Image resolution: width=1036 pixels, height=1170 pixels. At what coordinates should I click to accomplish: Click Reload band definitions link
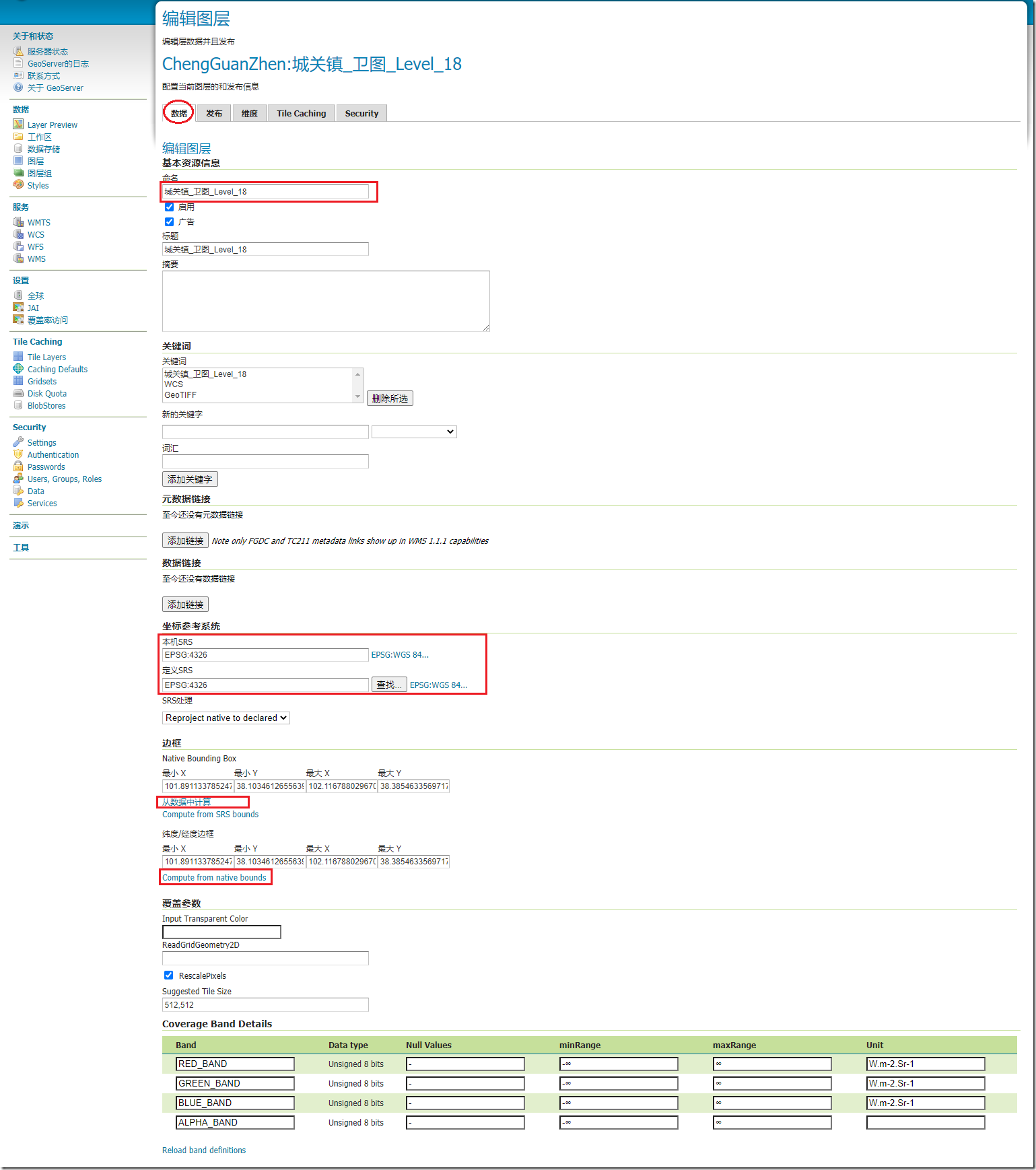[204, 1150]
